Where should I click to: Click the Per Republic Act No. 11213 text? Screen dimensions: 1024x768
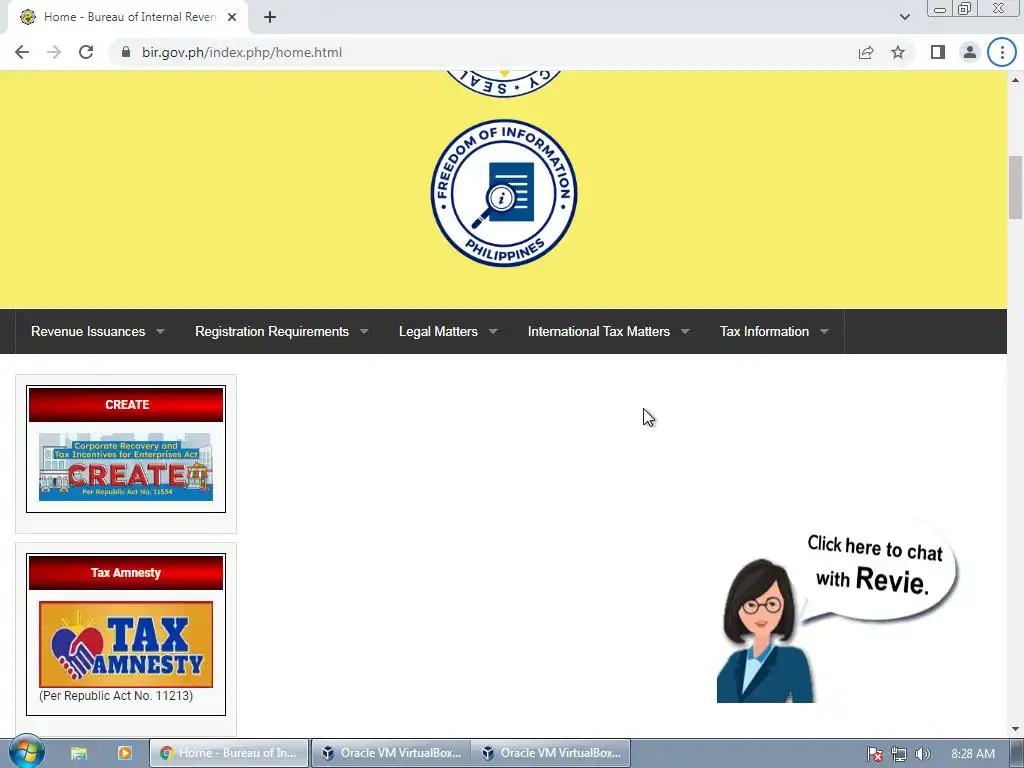click(x=116, y=696)
